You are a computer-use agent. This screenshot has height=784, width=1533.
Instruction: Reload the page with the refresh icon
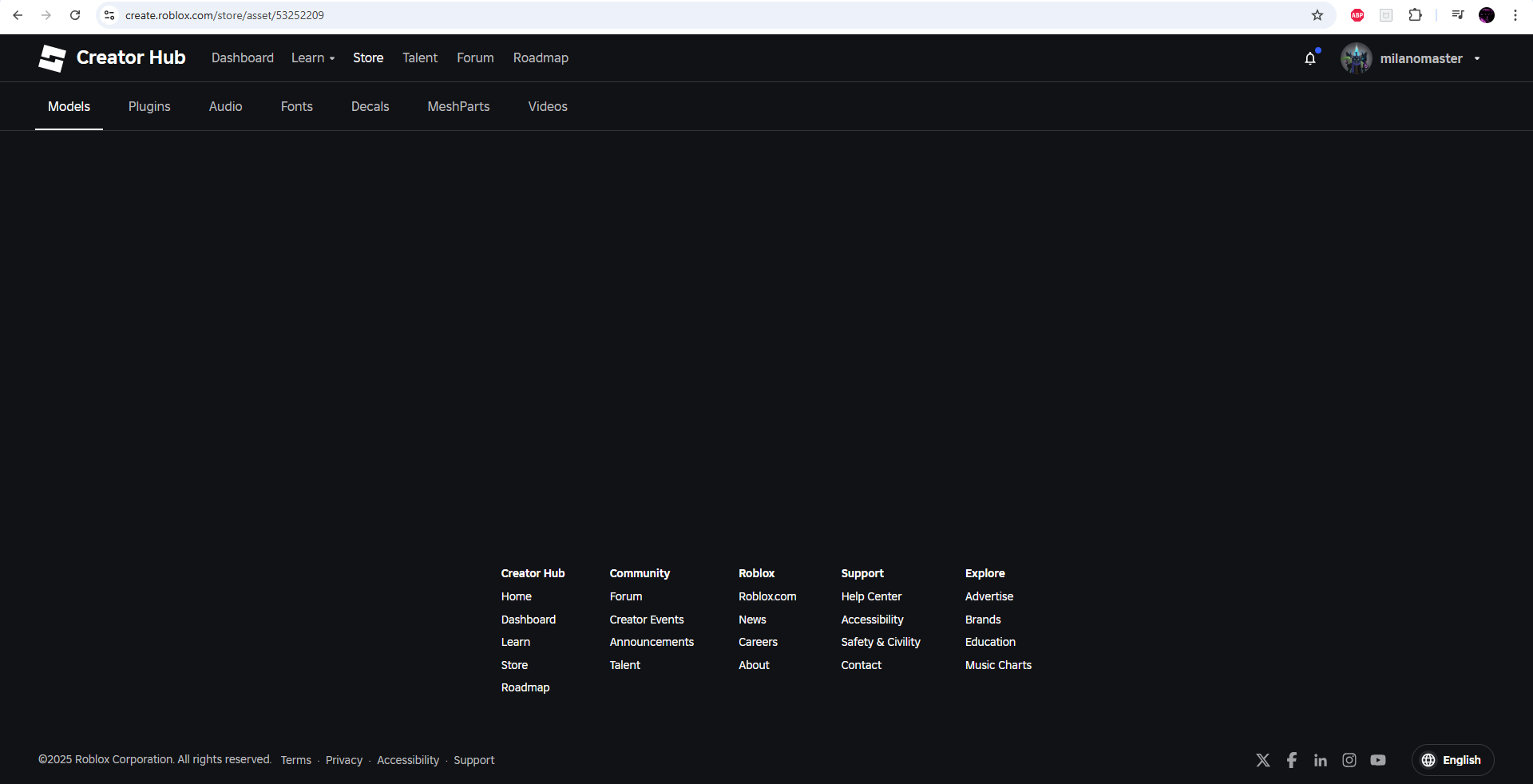tap(75, 15)
